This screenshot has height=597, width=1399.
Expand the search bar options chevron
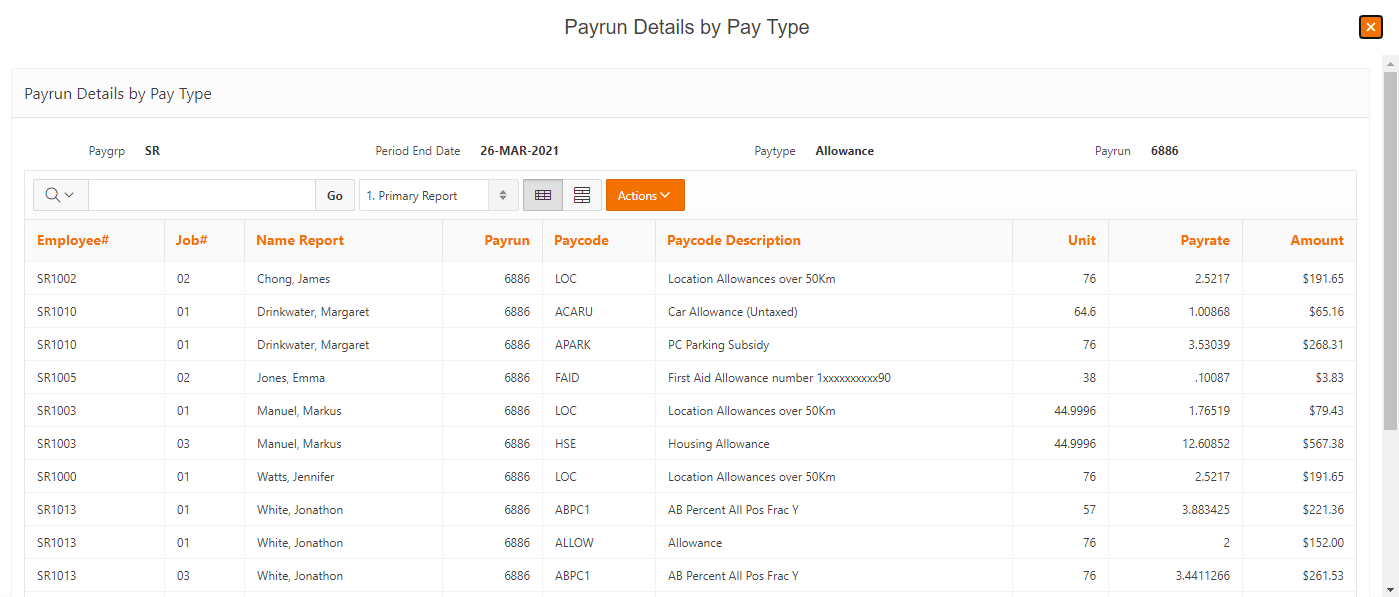pos(71,195)
